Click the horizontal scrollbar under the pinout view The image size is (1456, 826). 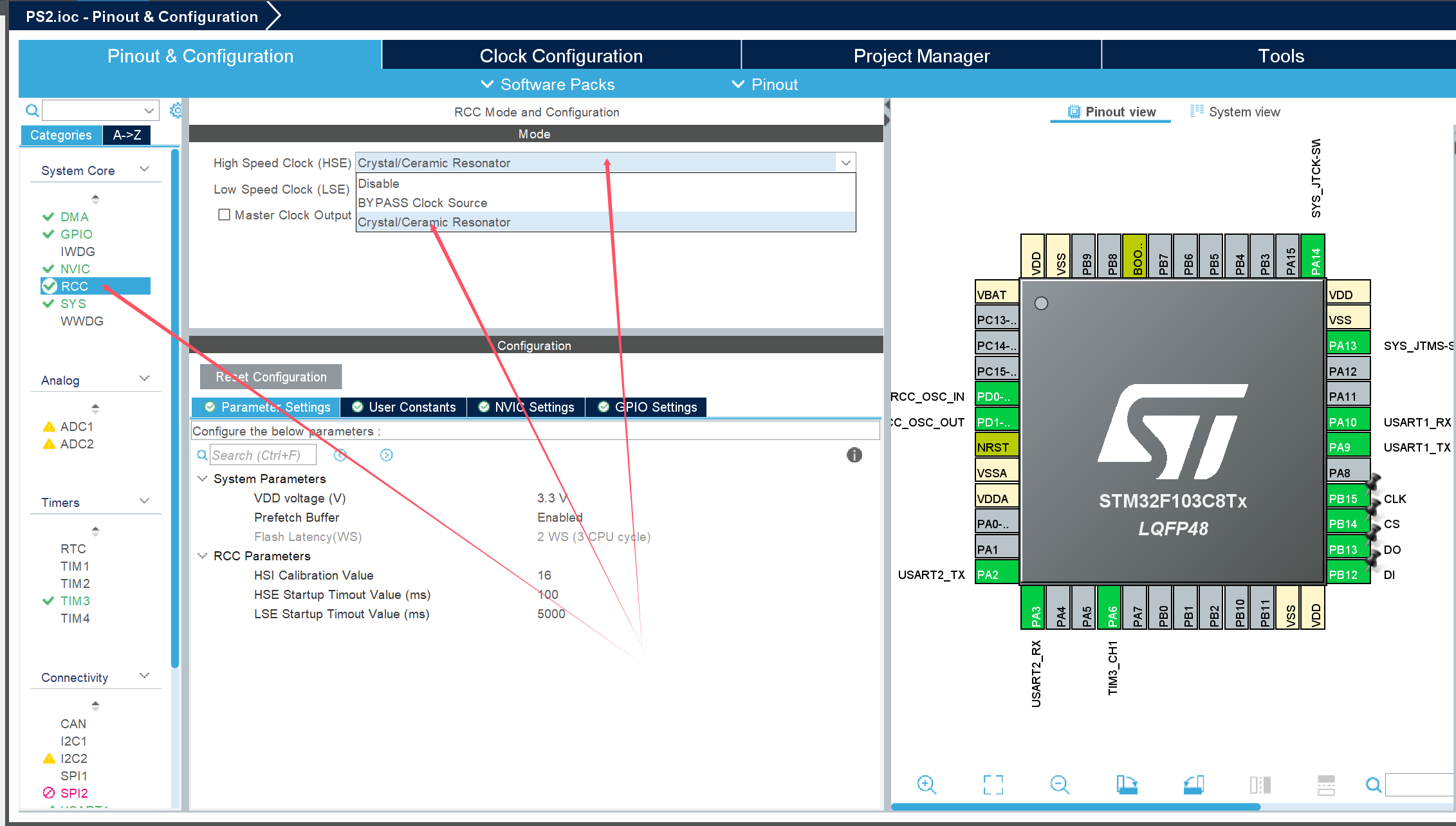point(1074,807)
